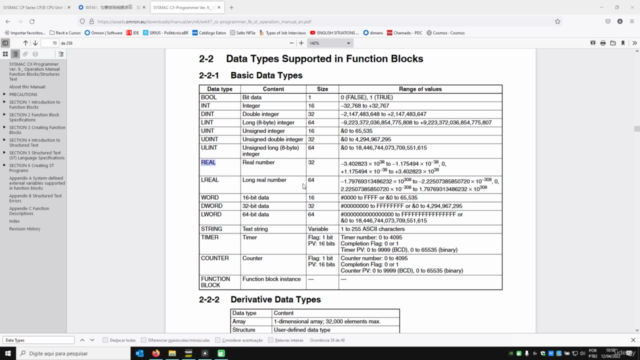Open the Omron | Software bookmark

[103, 33]
